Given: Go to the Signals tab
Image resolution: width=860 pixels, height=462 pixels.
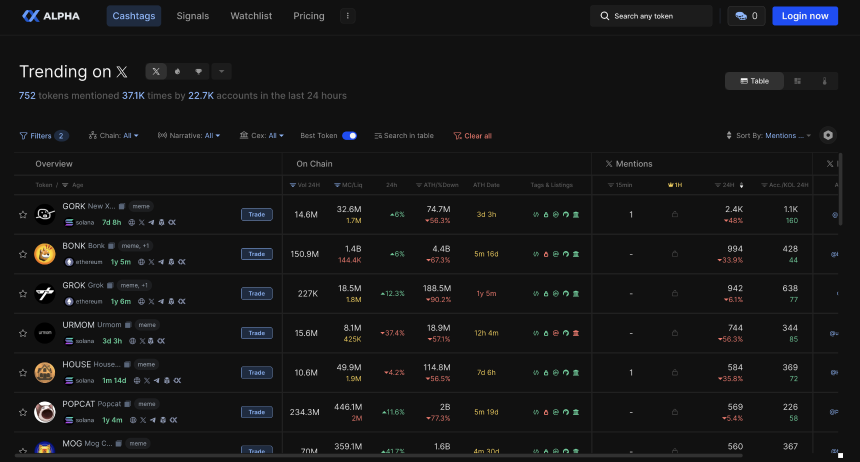Looking at the screenshot, I should point(193,16).
